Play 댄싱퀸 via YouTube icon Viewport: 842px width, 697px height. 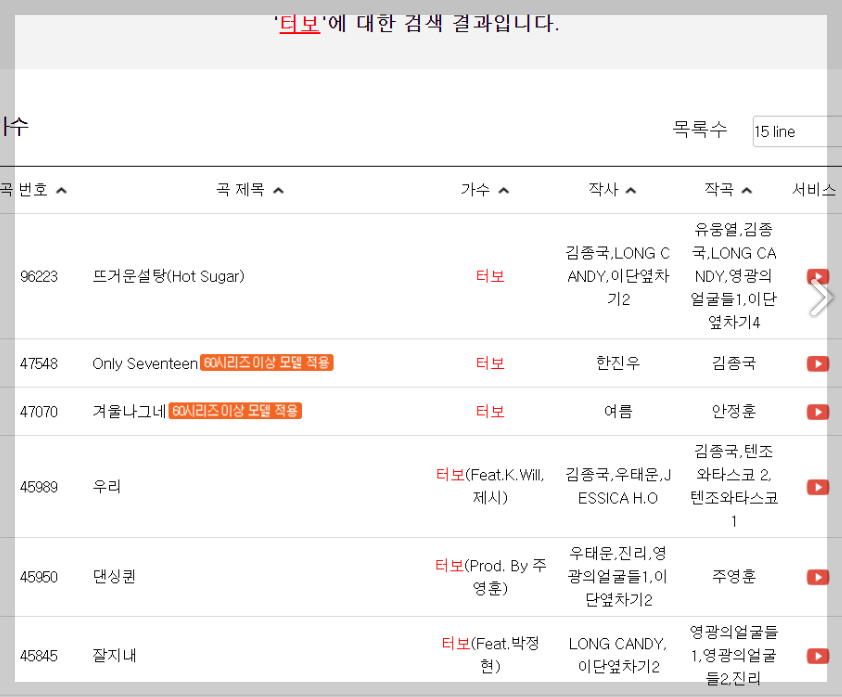[818, 577]
